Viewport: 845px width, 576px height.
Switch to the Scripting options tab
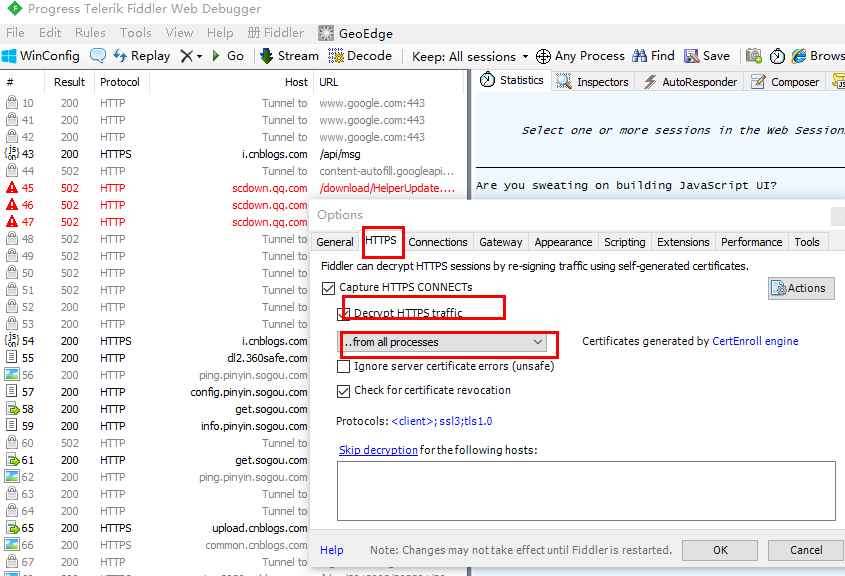625,242
